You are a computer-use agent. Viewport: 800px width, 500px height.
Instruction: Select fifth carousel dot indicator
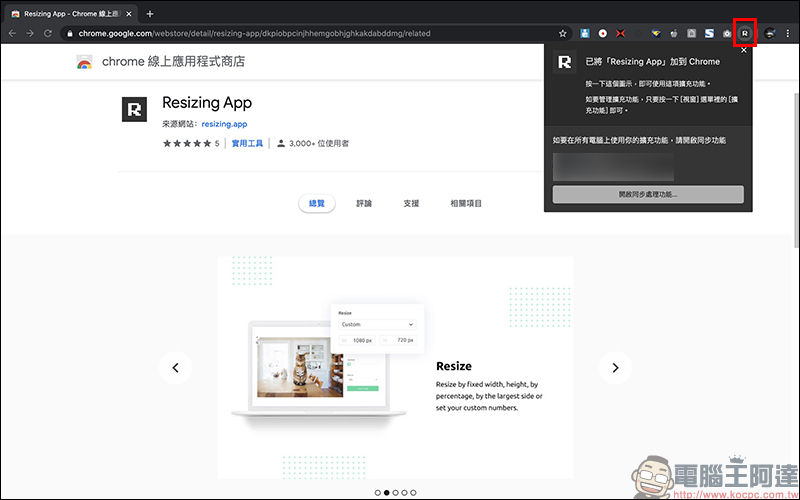(413, 493)
